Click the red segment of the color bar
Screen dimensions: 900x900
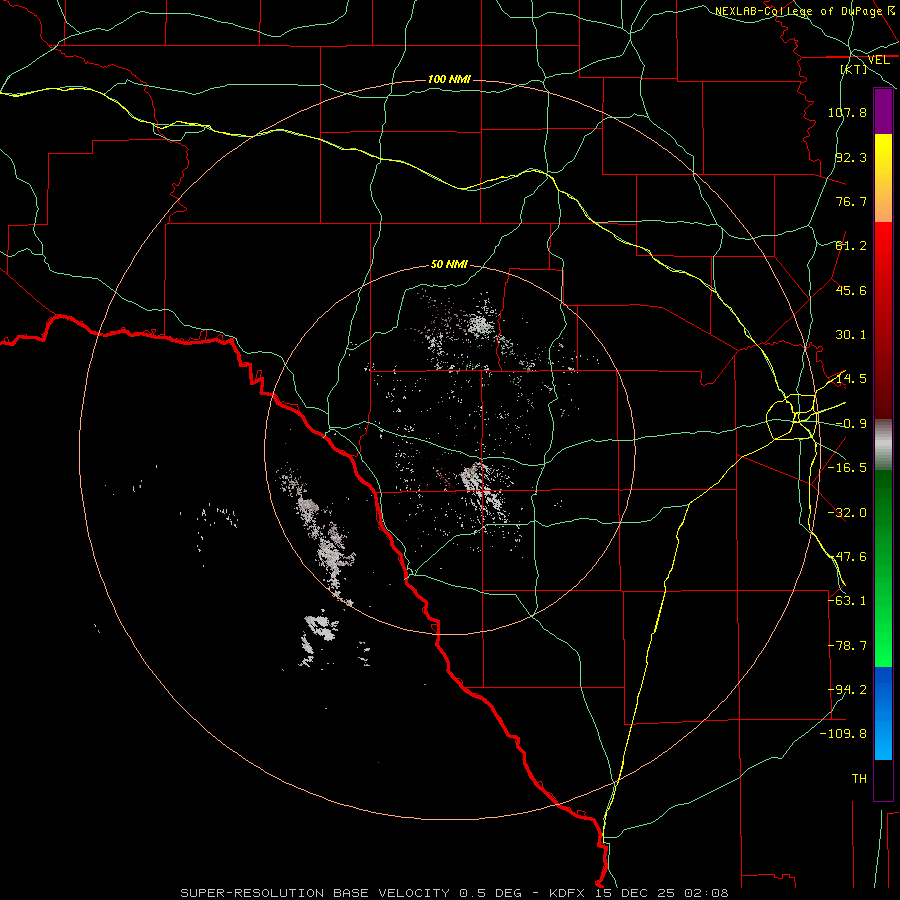pyautogui.click(x=883, y=320)
